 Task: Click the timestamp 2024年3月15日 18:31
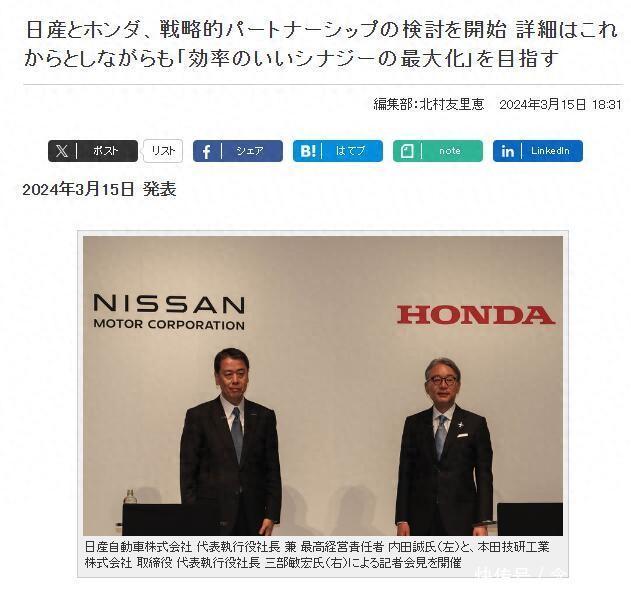tap(561, 105)
